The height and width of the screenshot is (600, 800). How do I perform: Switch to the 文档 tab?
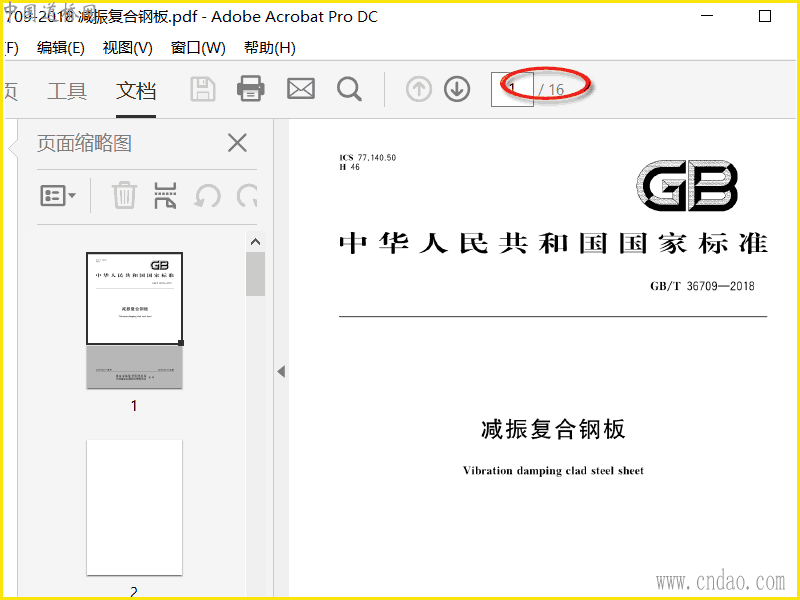pyautogui.click(x=136, y=91)
